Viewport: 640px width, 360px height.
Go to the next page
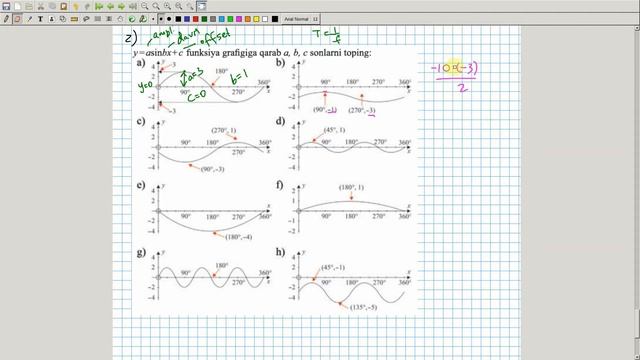pyautogui.click(x=122, y=7)
